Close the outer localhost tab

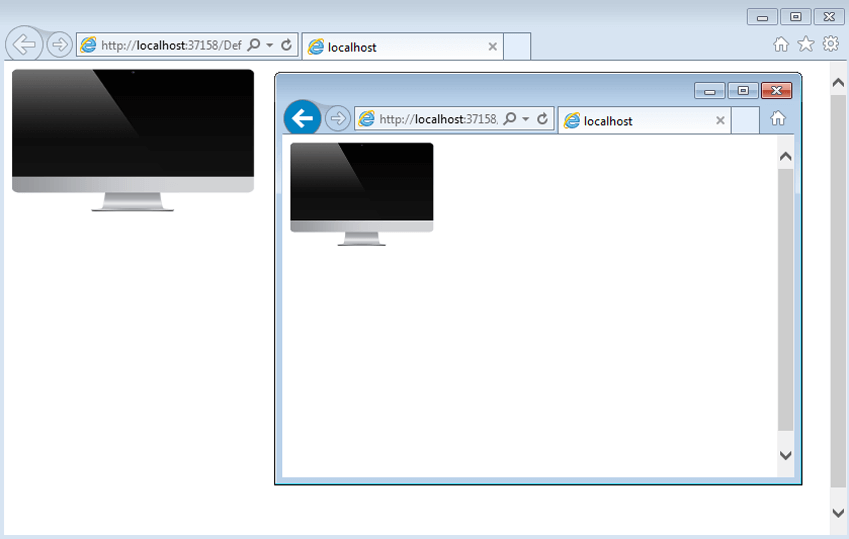492,47
